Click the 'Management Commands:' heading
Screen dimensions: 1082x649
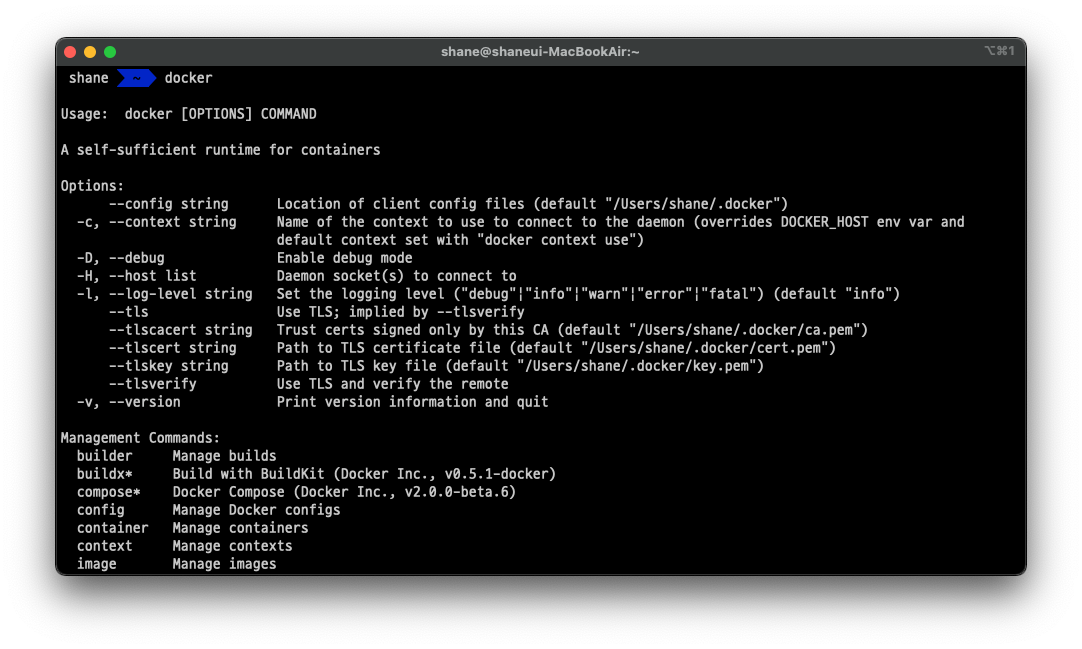pyautogui.click(x=140, y=437)
